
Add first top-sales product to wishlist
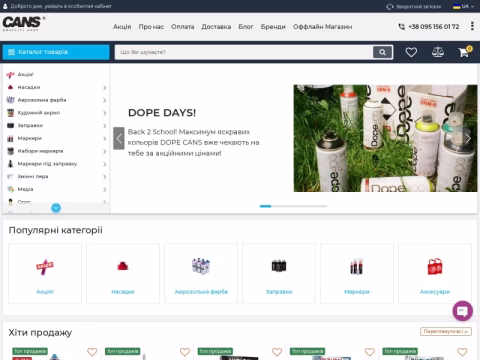pyautogui.click(x=92, y=352)
